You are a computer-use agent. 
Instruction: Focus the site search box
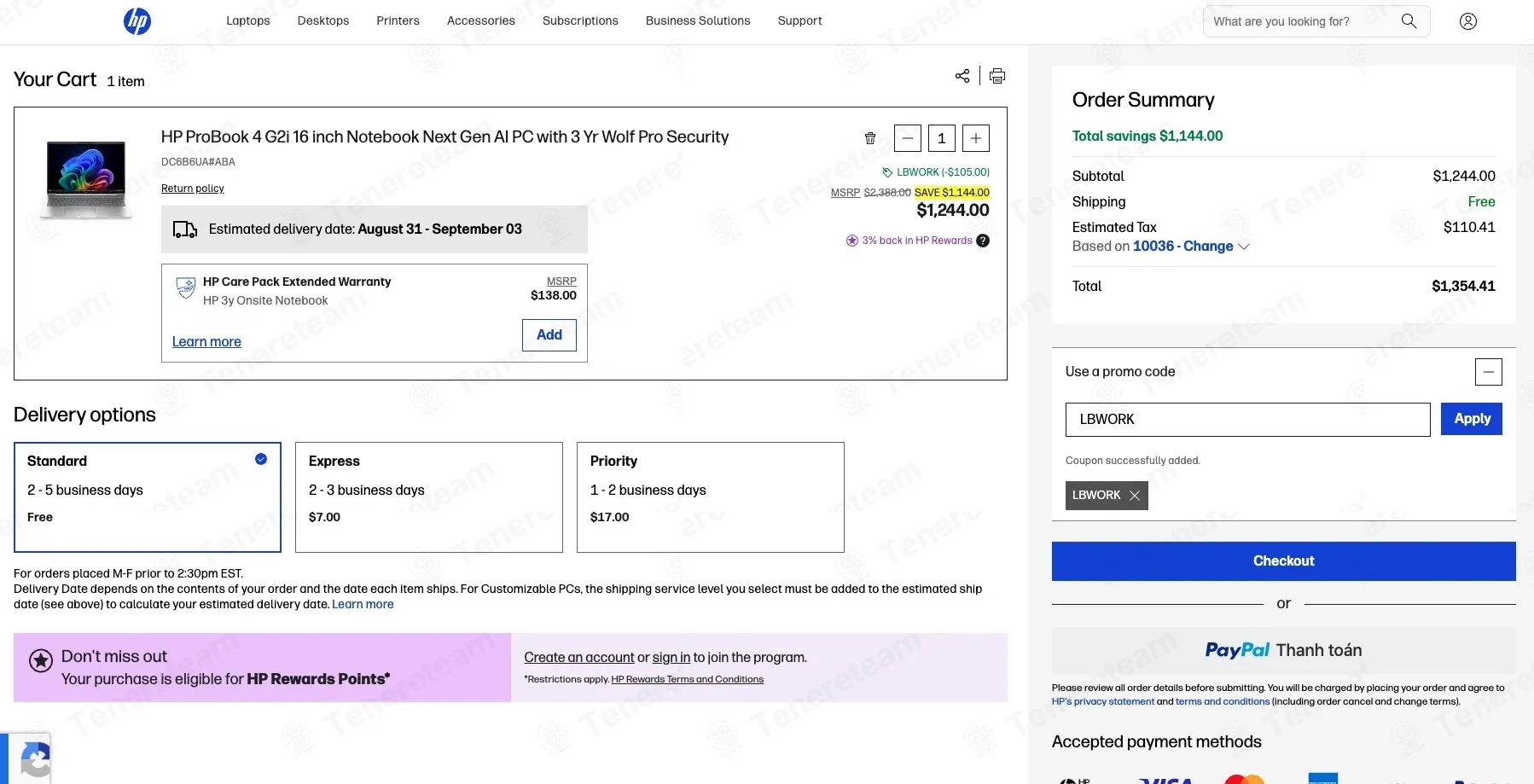point(1304,21)
